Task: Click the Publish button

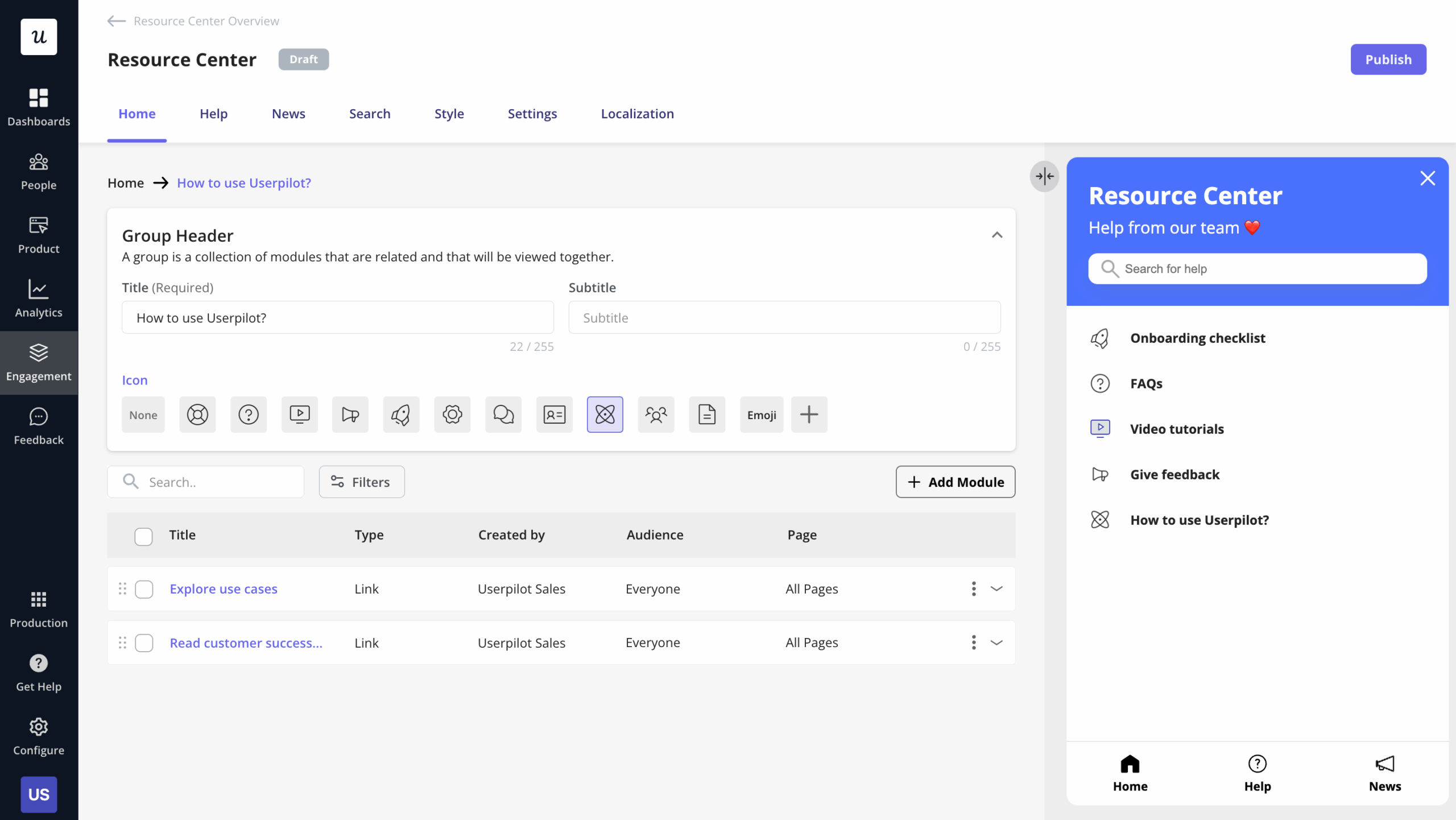Action: click(1388, 59)
